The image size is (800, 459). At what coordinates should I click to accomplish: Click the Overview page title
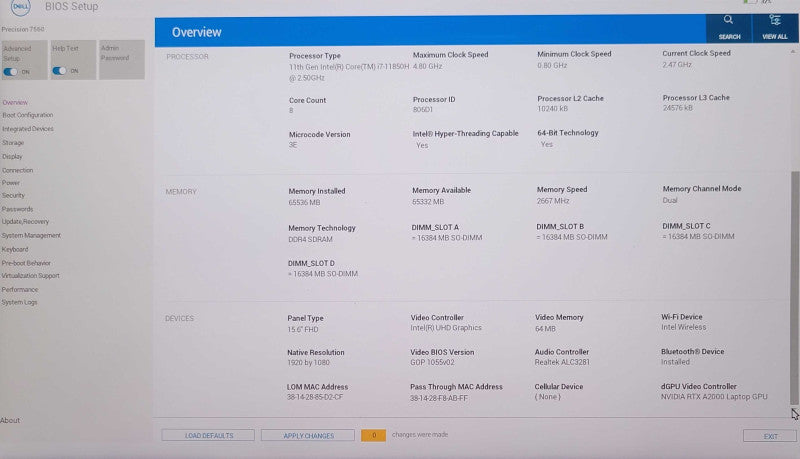pyautogui.click(x=196, y=32)
